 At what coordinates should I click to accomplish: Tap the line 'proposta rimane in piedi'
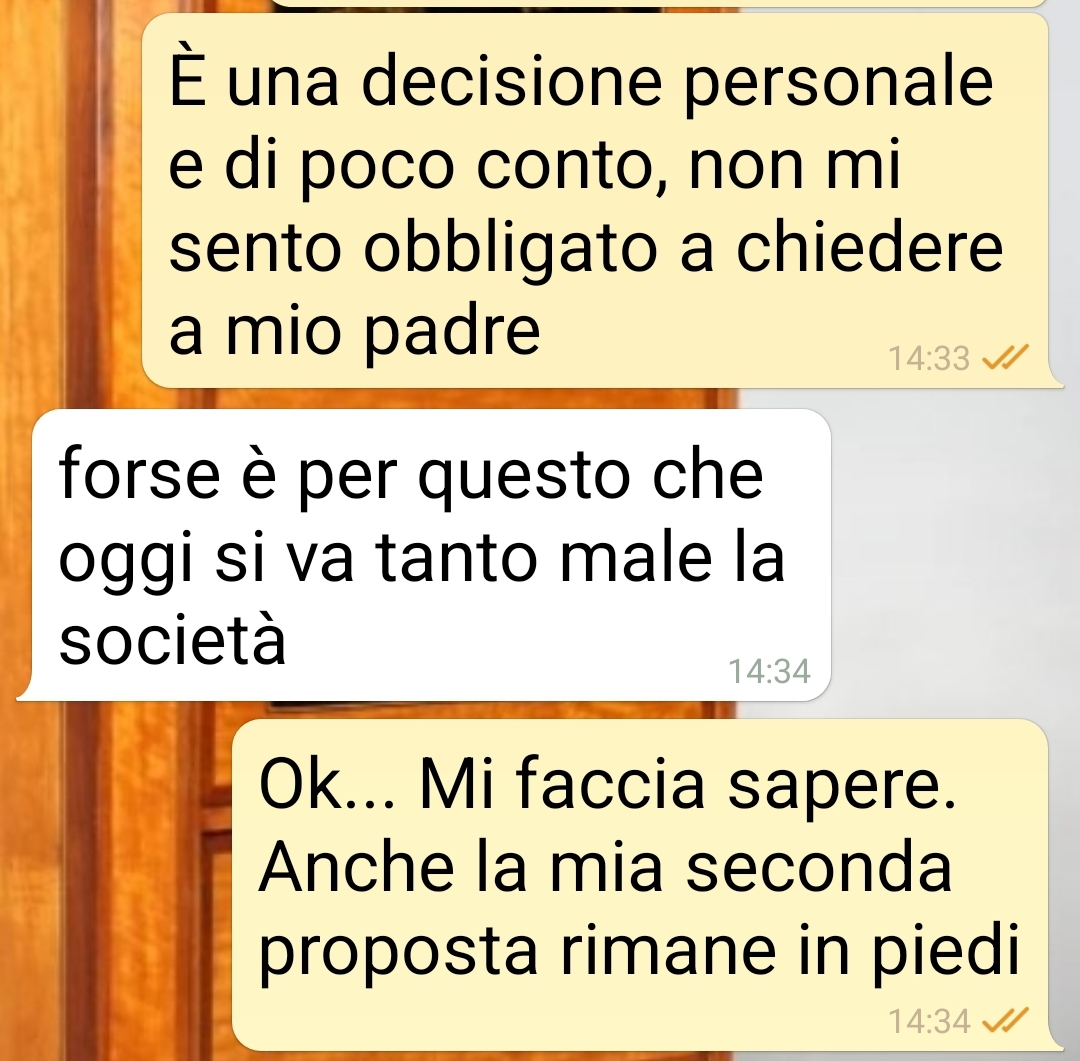click(x=638, y=954)
